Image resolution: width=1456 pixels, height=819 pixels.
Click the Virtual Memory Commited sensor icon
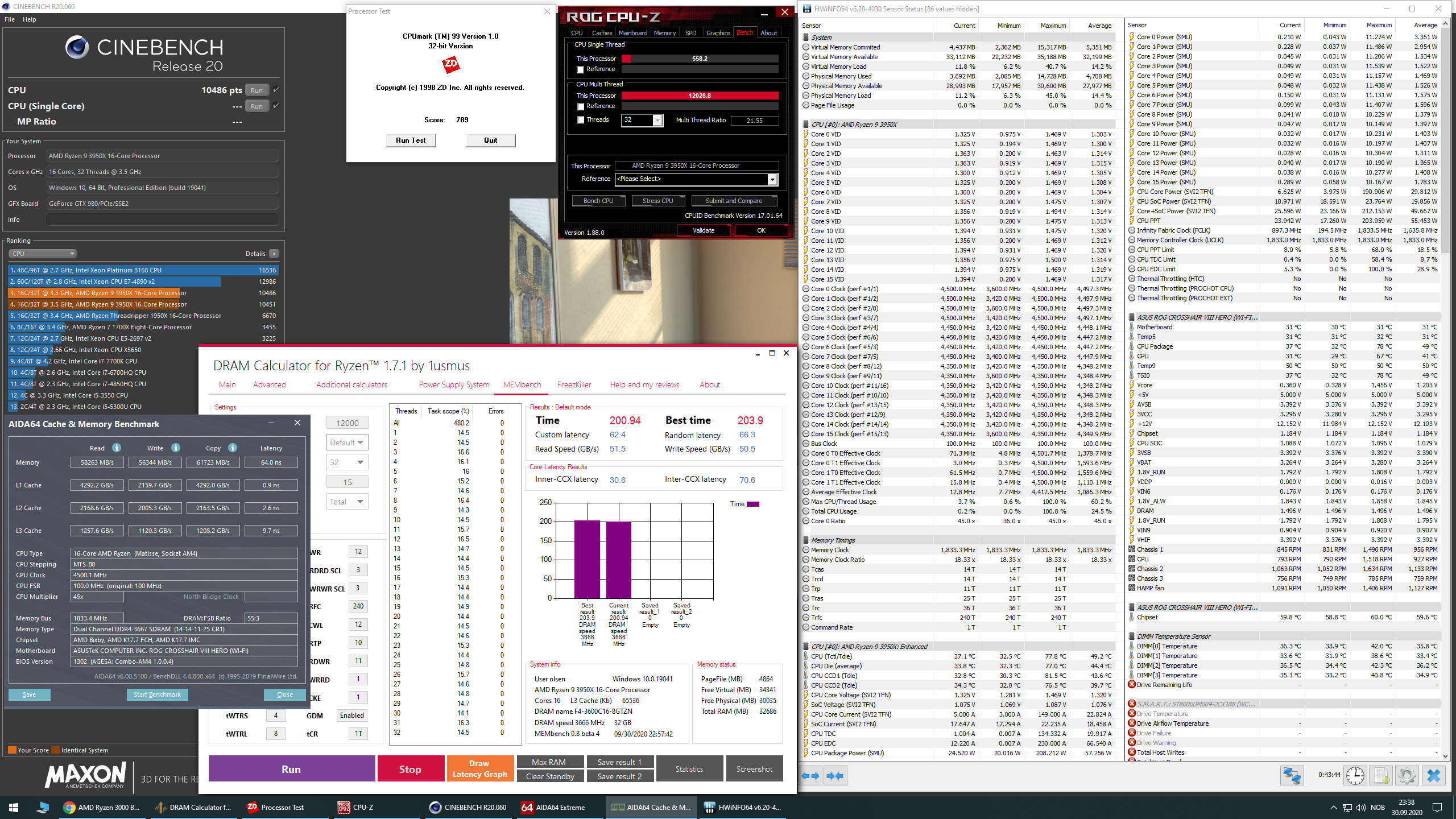coord(806,47)
